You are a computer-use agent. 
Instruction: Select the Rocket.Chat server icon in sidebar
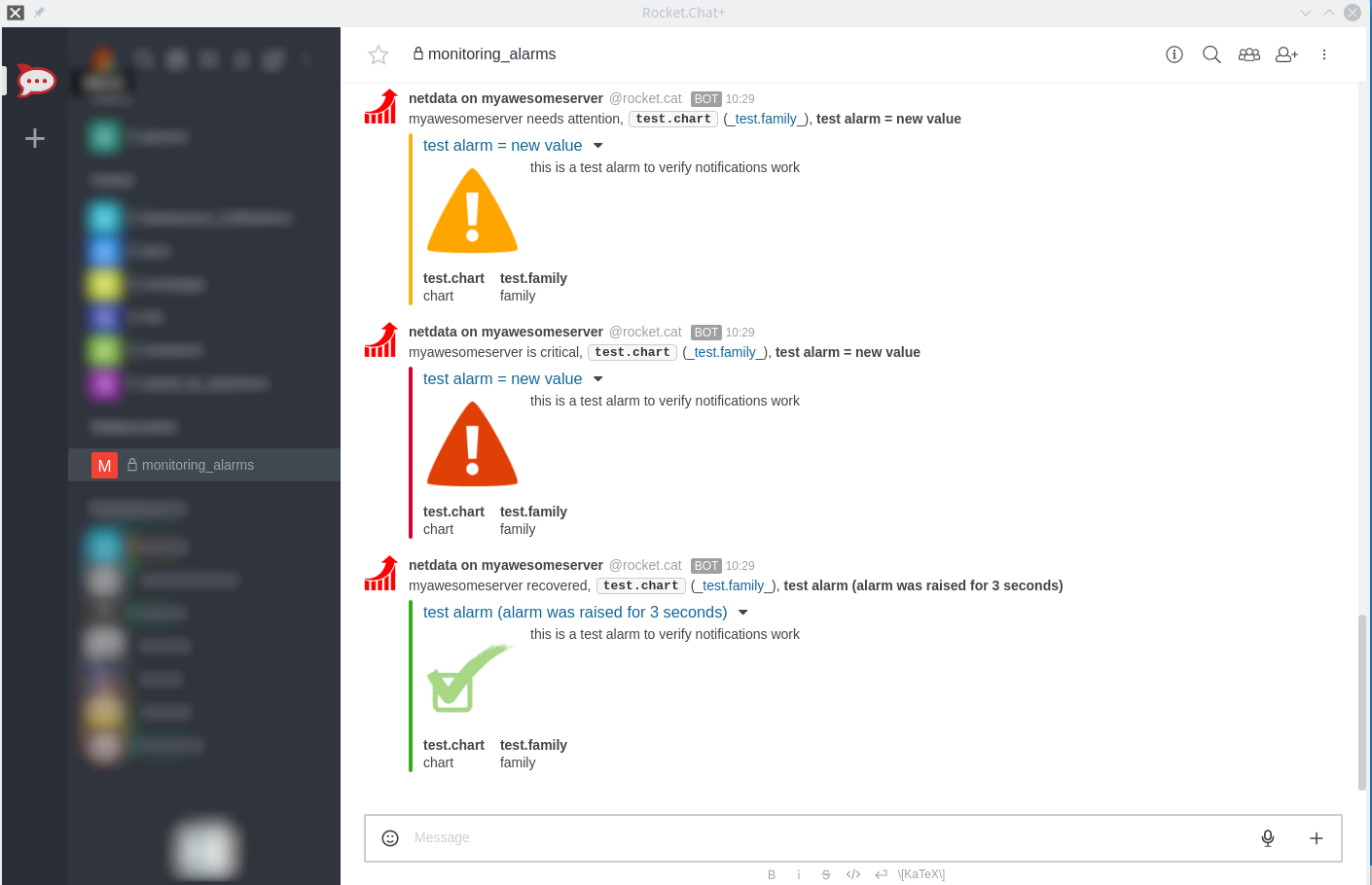pos(36,80)
